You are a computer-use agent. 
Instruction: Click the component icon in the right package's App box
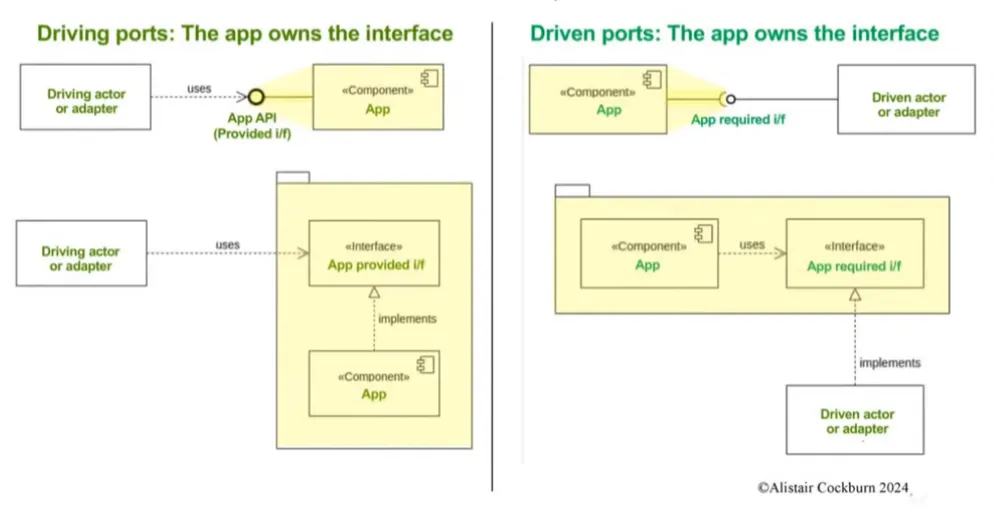[702, 233]
